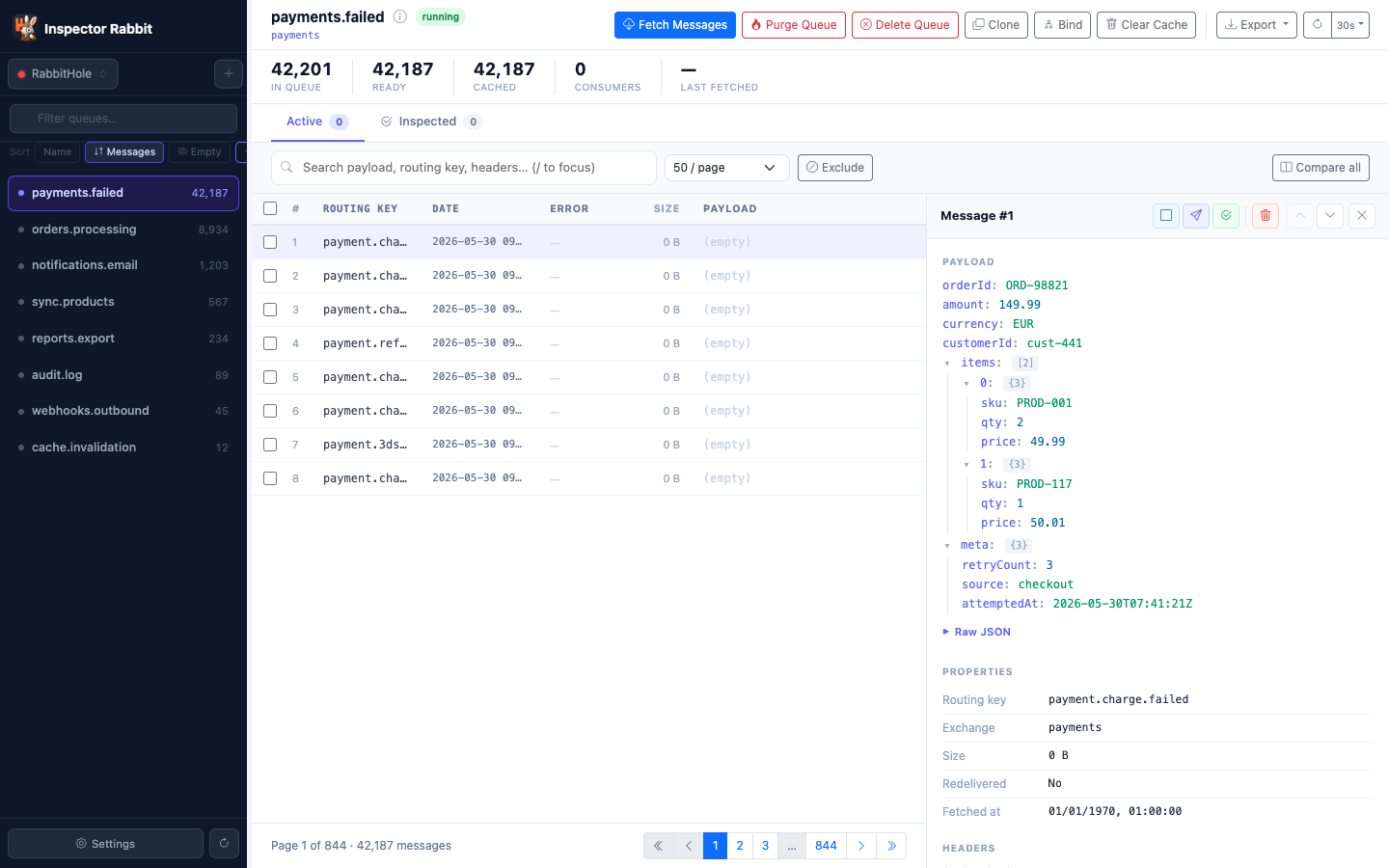The image size is (1389, 868).
Task: Click the Purge Queue button
Action: point(794,25)
